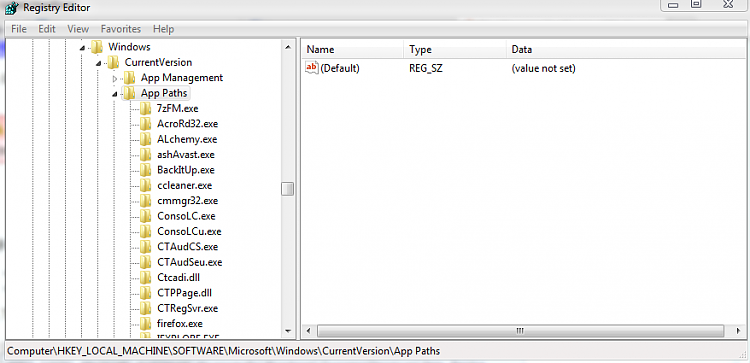
Task: Click the ashAvast.exe folder icon
Action: pyautogui.click(x=145, y=154)
